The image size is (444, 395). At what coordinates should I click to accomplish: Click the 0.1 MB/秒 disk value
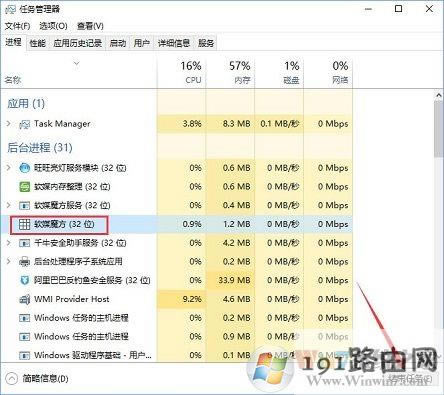[280, 124]
